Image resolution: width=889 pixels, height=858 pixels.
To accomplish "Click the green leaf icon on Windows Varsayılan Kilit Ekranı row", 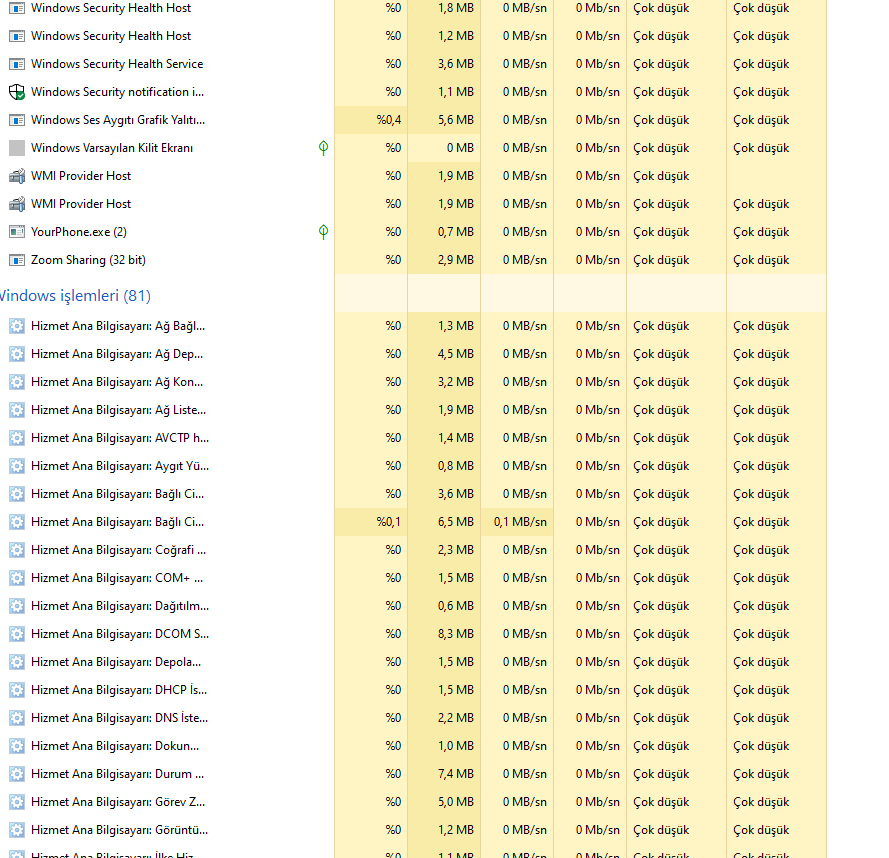I will point(323,148).
